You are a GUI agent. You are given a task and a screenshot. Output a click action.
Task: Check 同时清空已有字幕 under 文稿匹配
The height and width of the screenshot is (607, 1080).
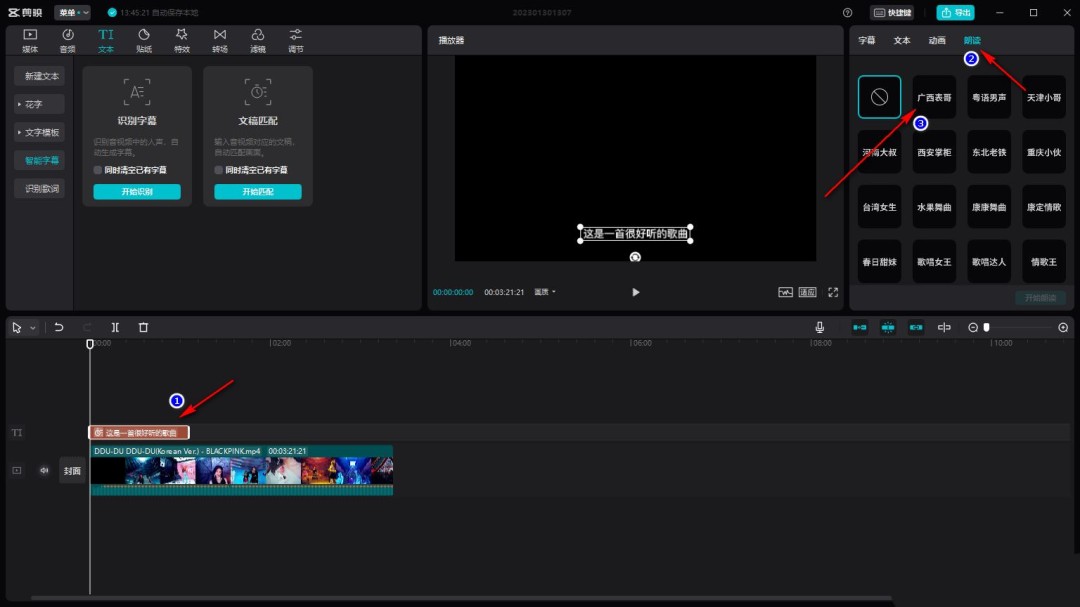(x=218, y=169)
